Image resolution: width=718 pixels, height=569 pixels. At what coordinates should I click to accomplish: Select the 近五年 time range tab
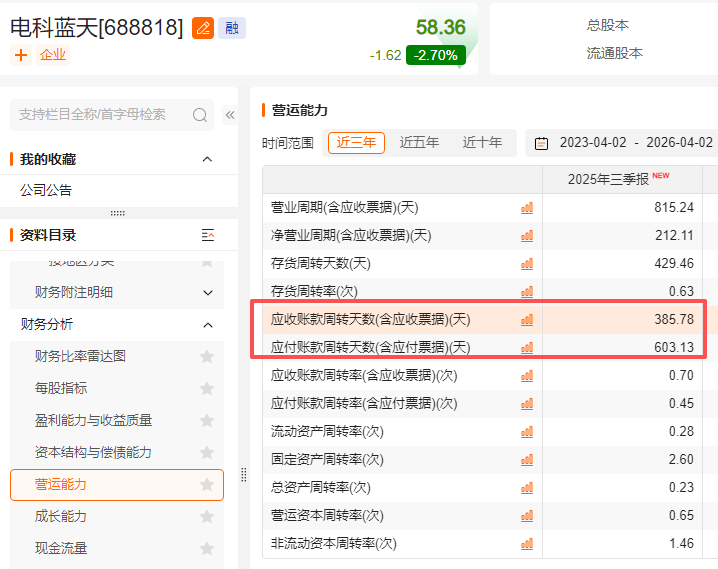tap(419, 143)
